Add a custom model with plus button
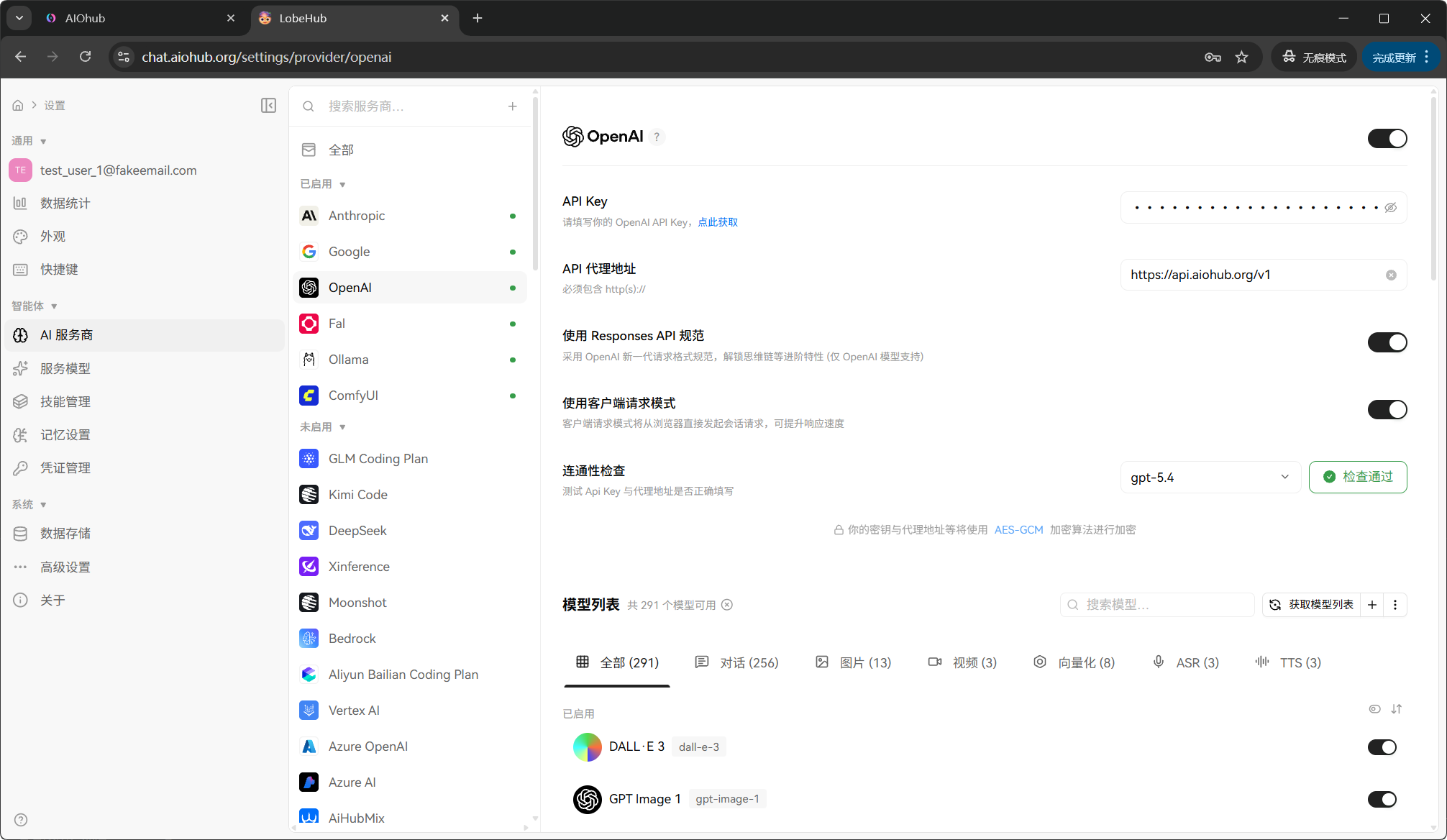The image size is (1447, 840). click(1372, 605)
